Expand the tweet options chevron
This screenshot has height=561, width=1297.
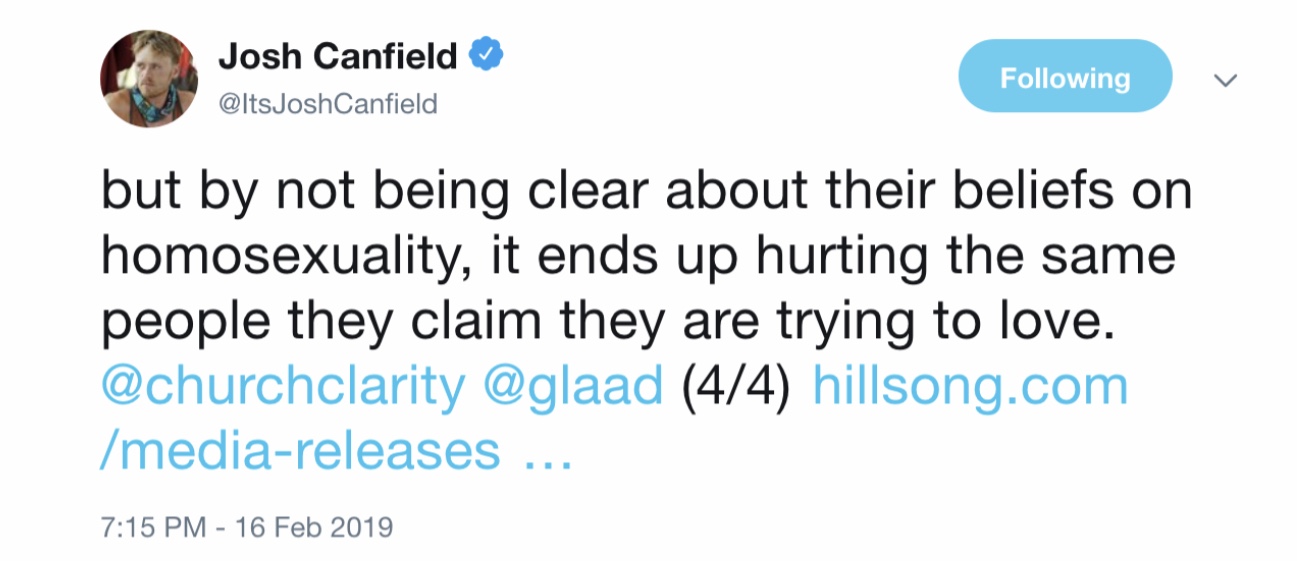(x=1225, y=78)
